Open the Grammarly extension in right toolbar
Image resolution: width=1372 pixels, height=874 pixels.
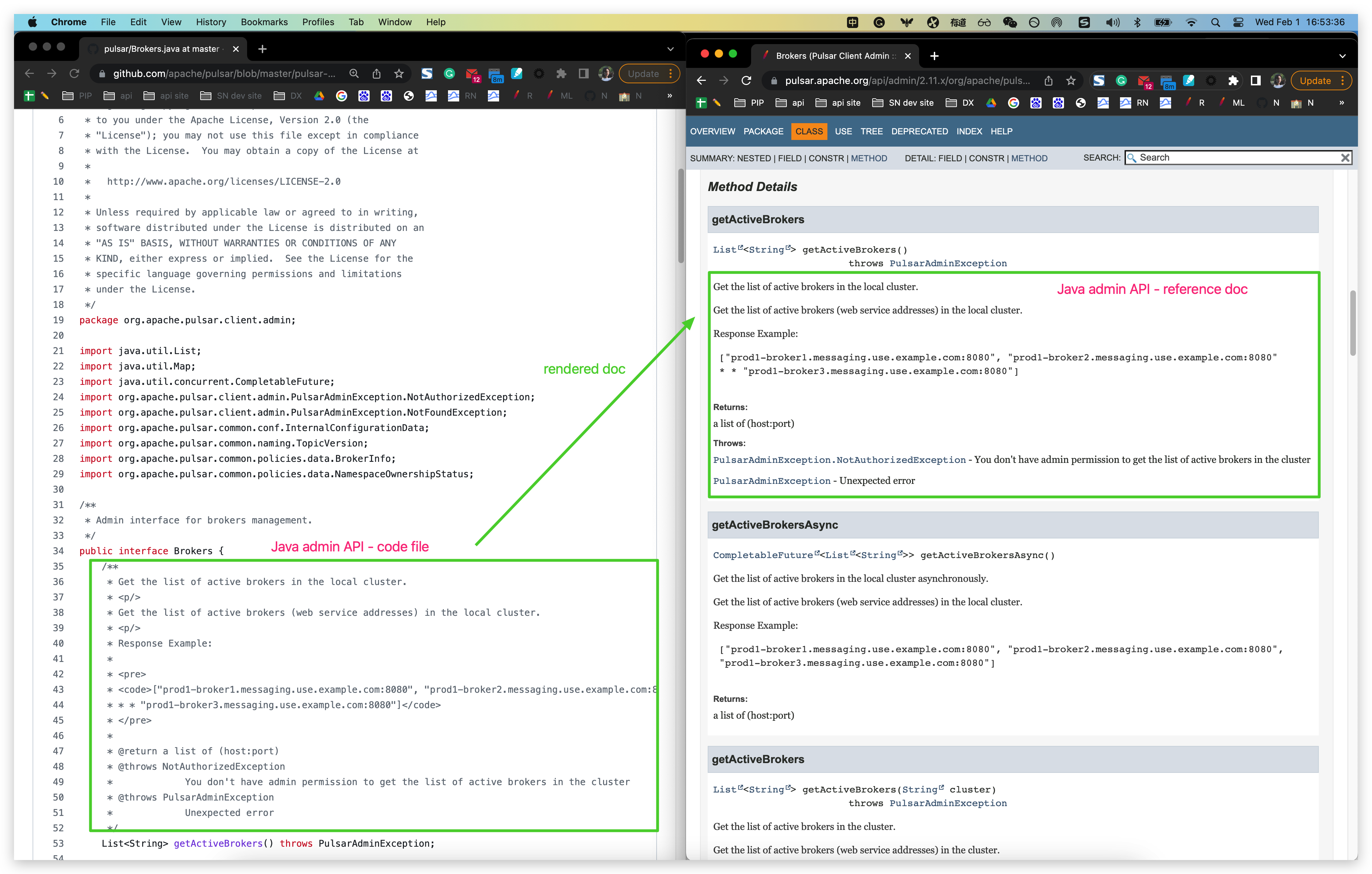1121,80
